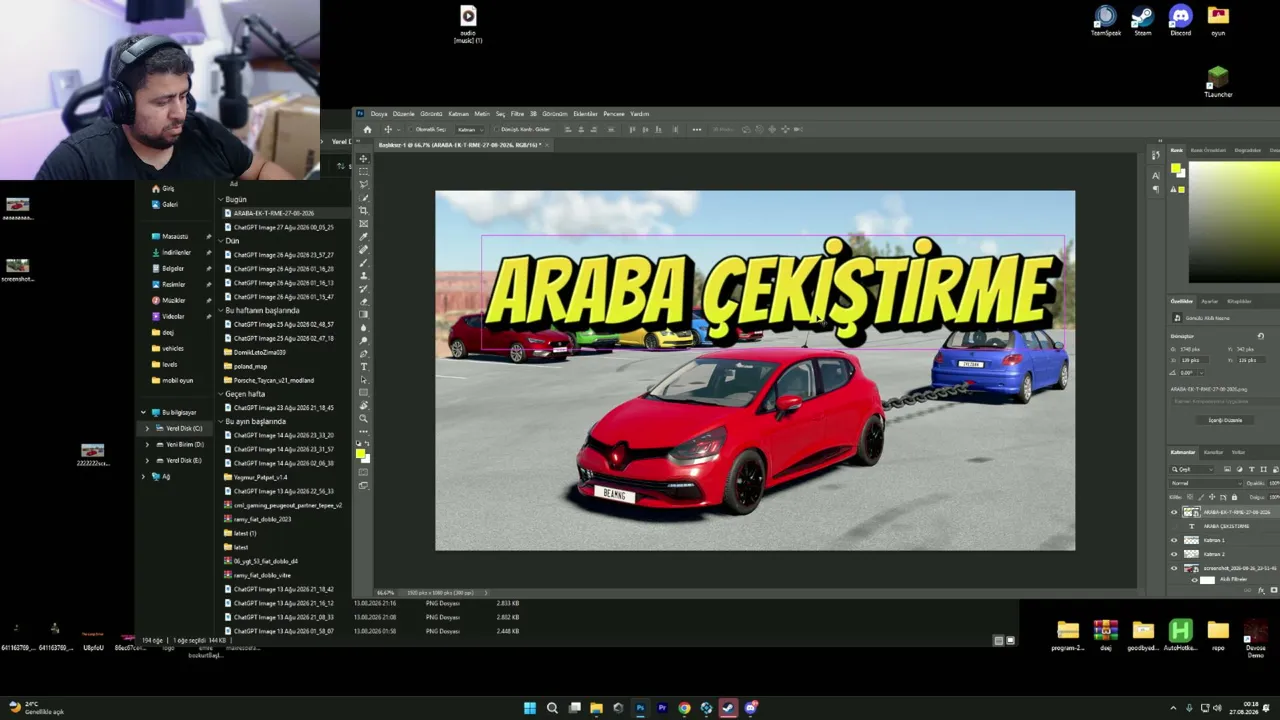Hide the Katman 1 layer
The height and width of the screenshot is (720, 1280).
(x=1174, y=540)
